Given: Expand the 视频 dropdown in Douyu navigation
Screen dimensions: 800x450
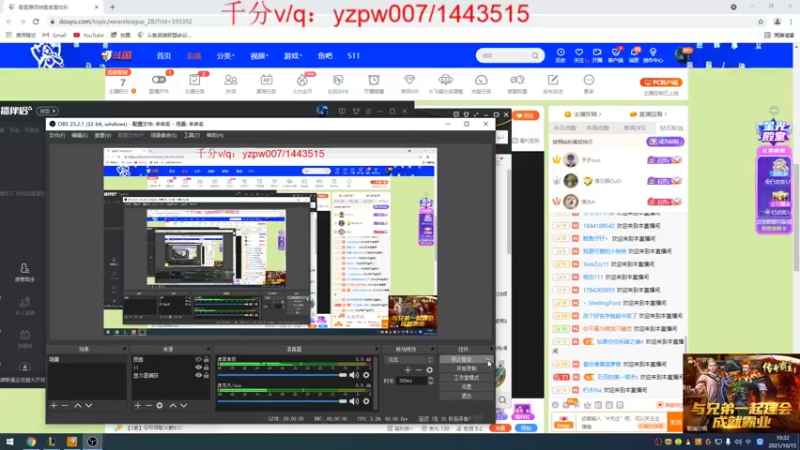Looking at the screenshot, I should [259, 56].
